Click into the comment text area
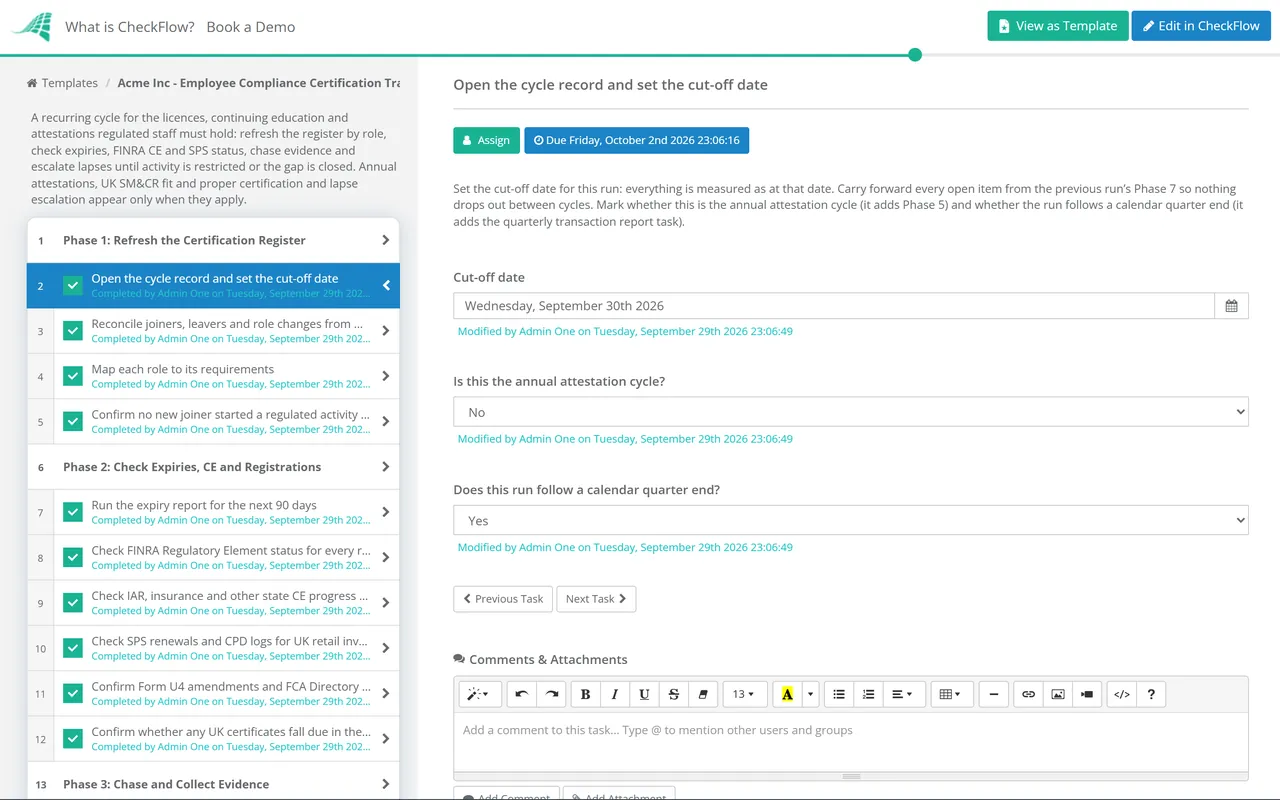The height and width of the screenshot is (800, 1280). coord(851,741)
